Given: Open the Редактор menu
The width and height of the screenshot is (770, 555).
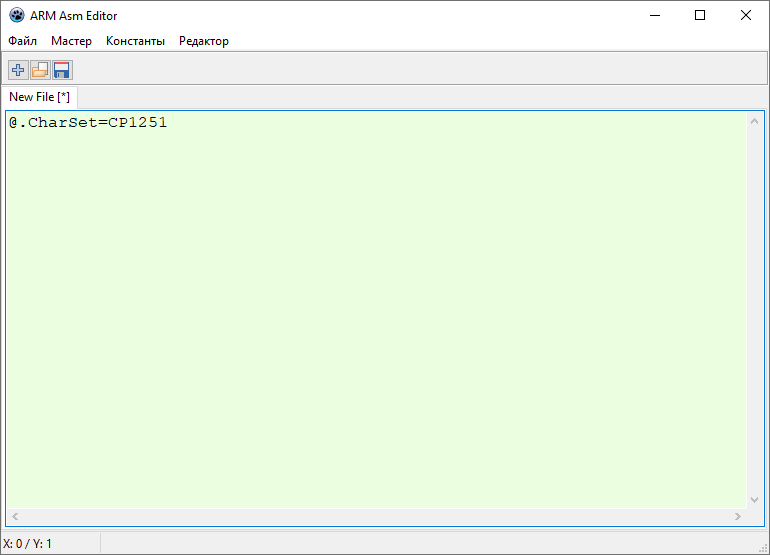Looking at the screenshot, I should tap(204, 41).
